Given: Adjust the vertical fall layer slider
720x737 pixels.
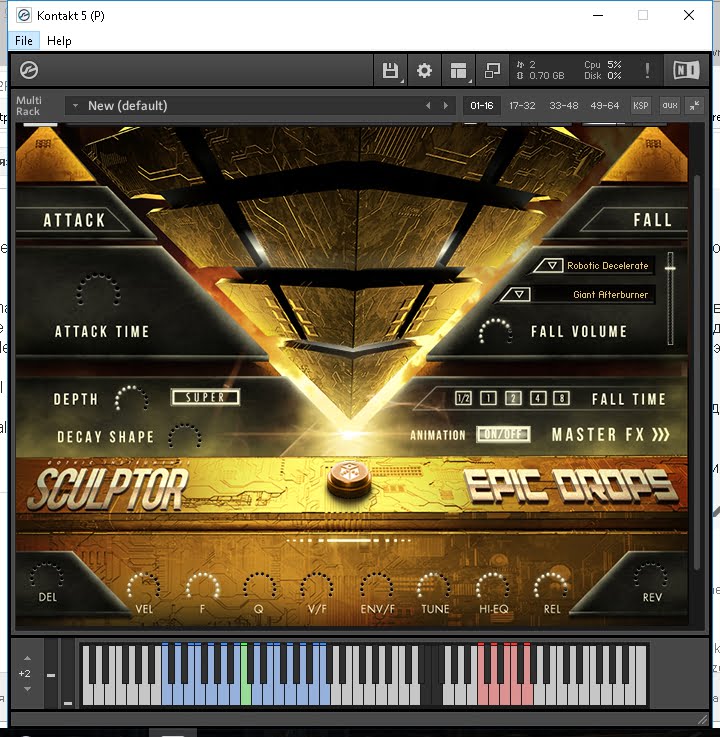Looking at the screenshot, I should [671, 298].
